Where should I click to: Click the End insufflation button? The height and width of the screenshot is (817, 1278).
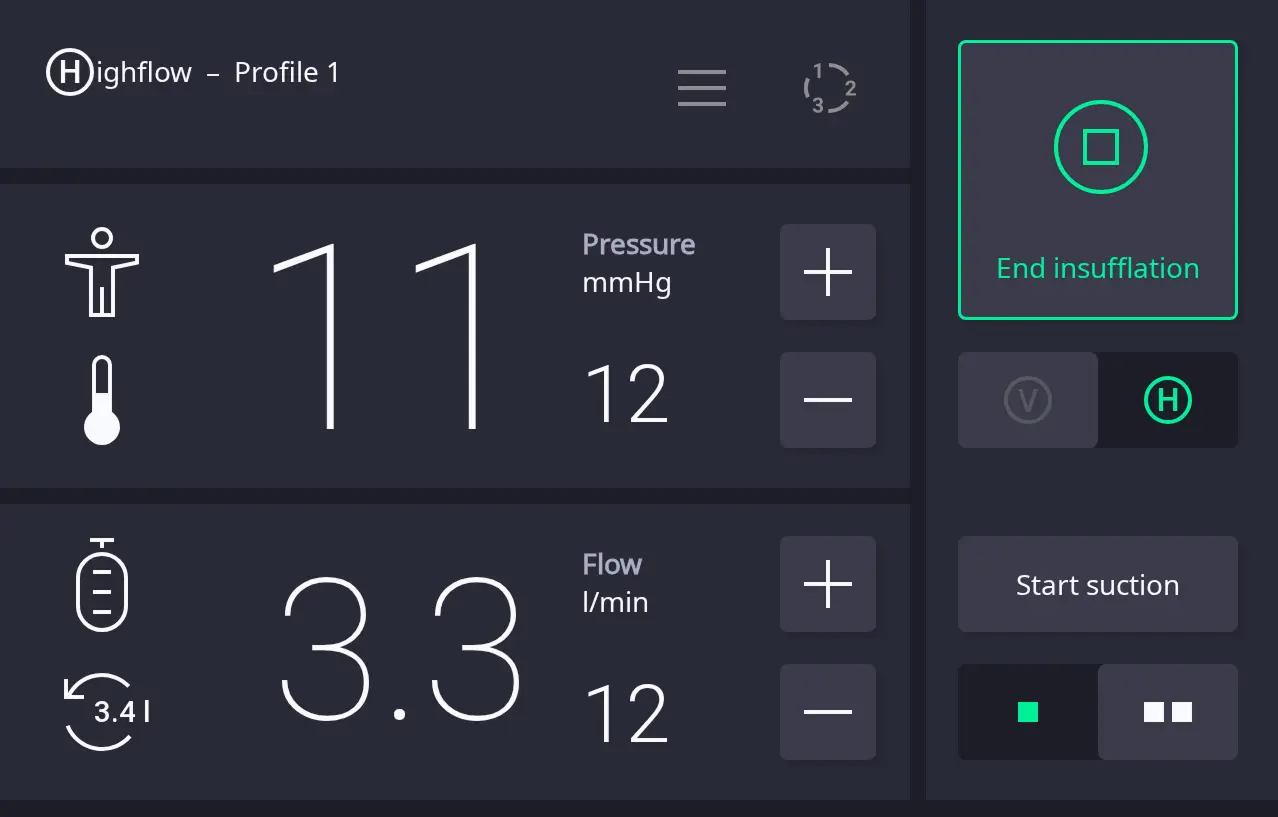coord(1098,180)
